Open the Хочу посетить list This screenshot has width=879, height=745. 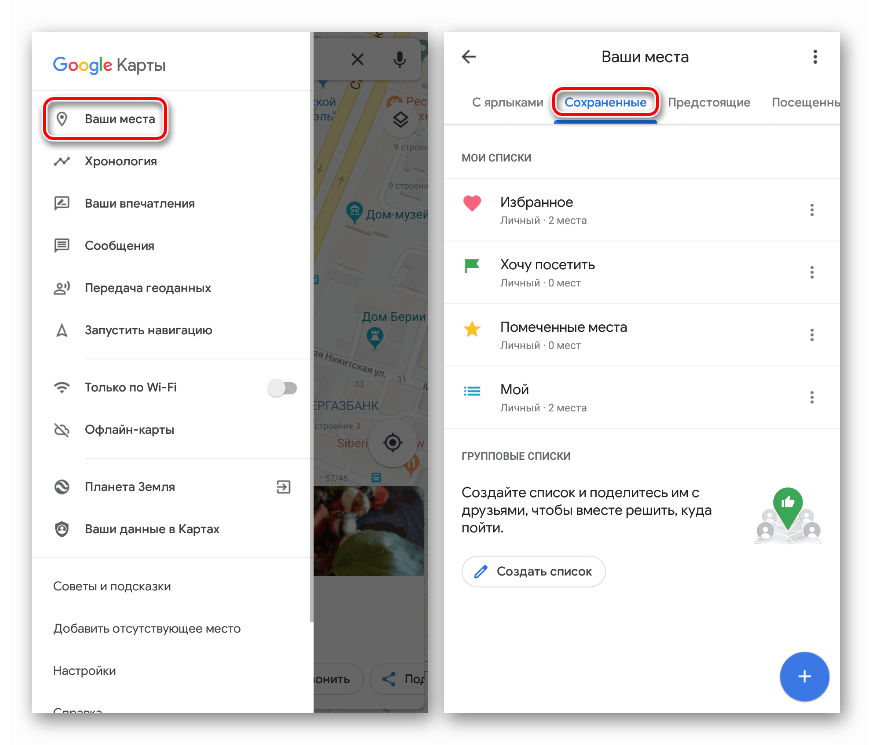pyautogui.click(x=642, y=273)
